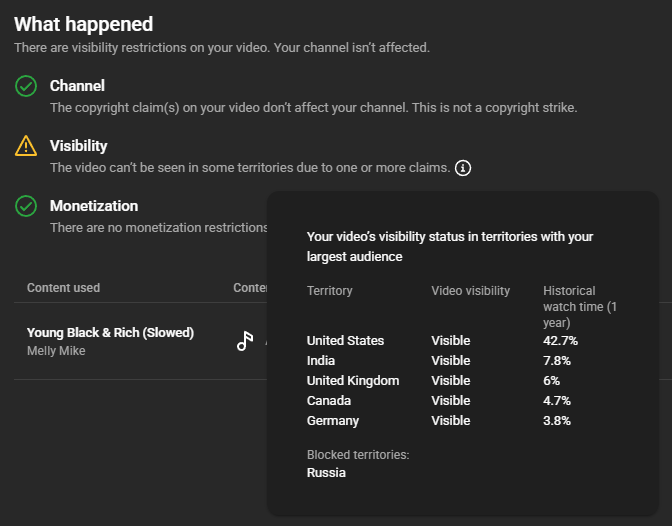Select the Channel section title

point(77,86)
